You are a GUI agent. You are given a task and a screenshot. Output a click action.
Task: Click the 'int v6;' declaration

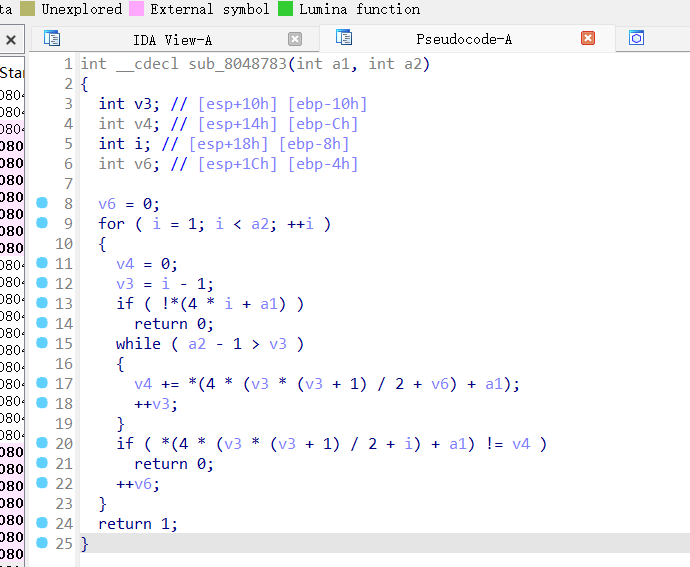coord(129,164)
